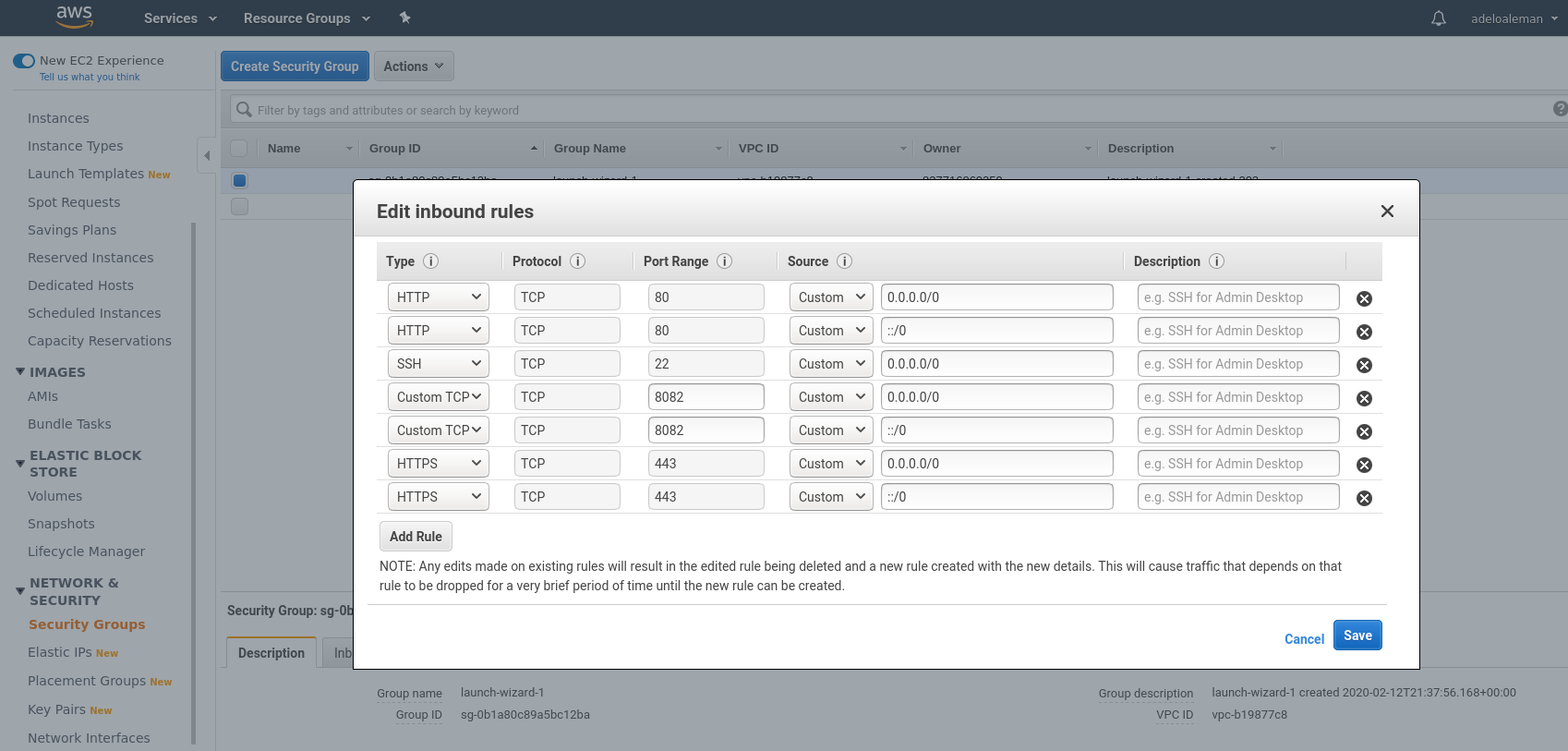Delete the last HTTPS ::/0 rule
The width and height of the screenshot is (1568, 751).
point(1363,498)
